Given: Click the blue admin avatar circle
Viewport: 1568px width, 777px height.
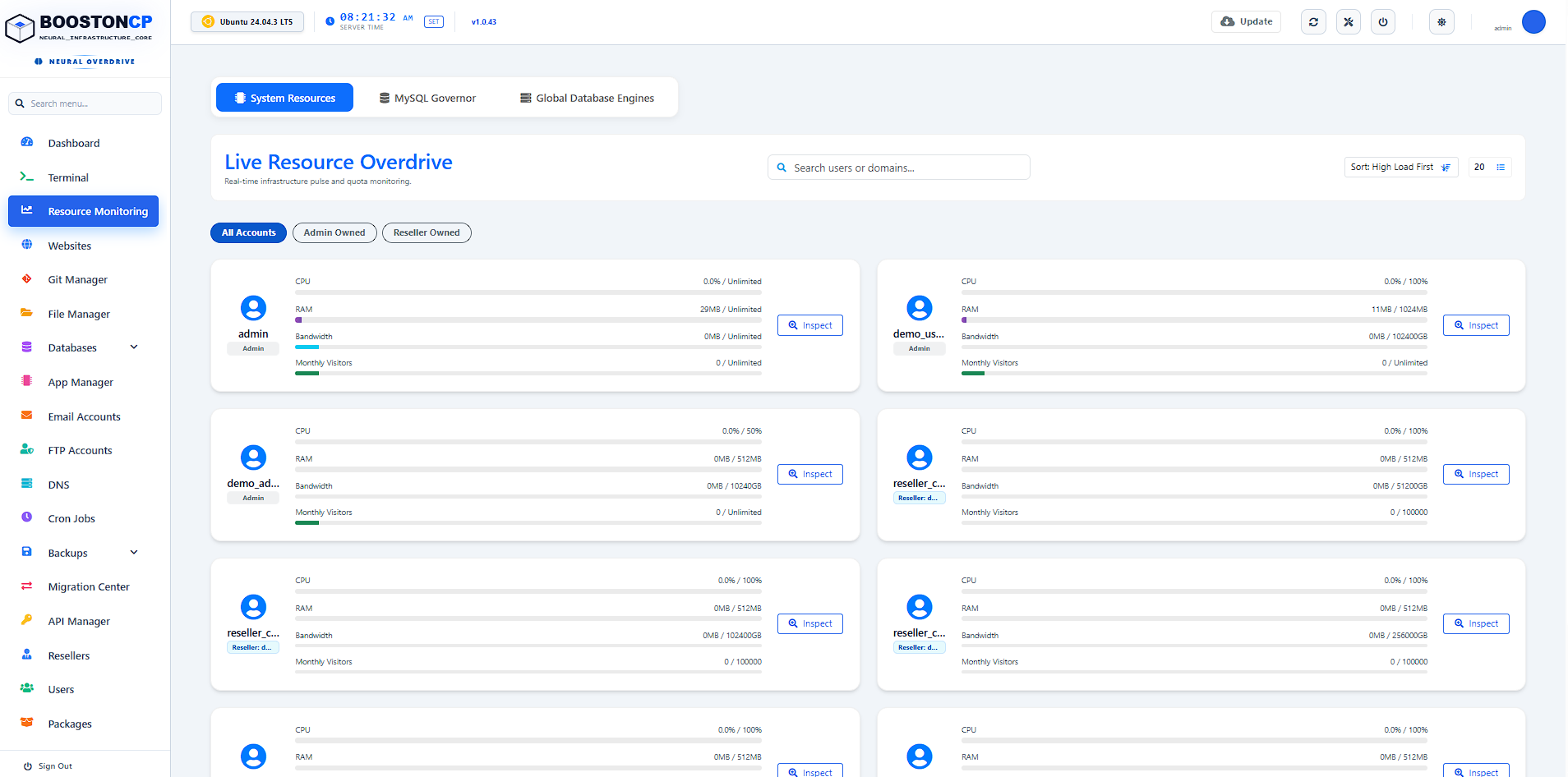Looking at the screenshot, I should pyautogui.click(x=1533, y=22).
